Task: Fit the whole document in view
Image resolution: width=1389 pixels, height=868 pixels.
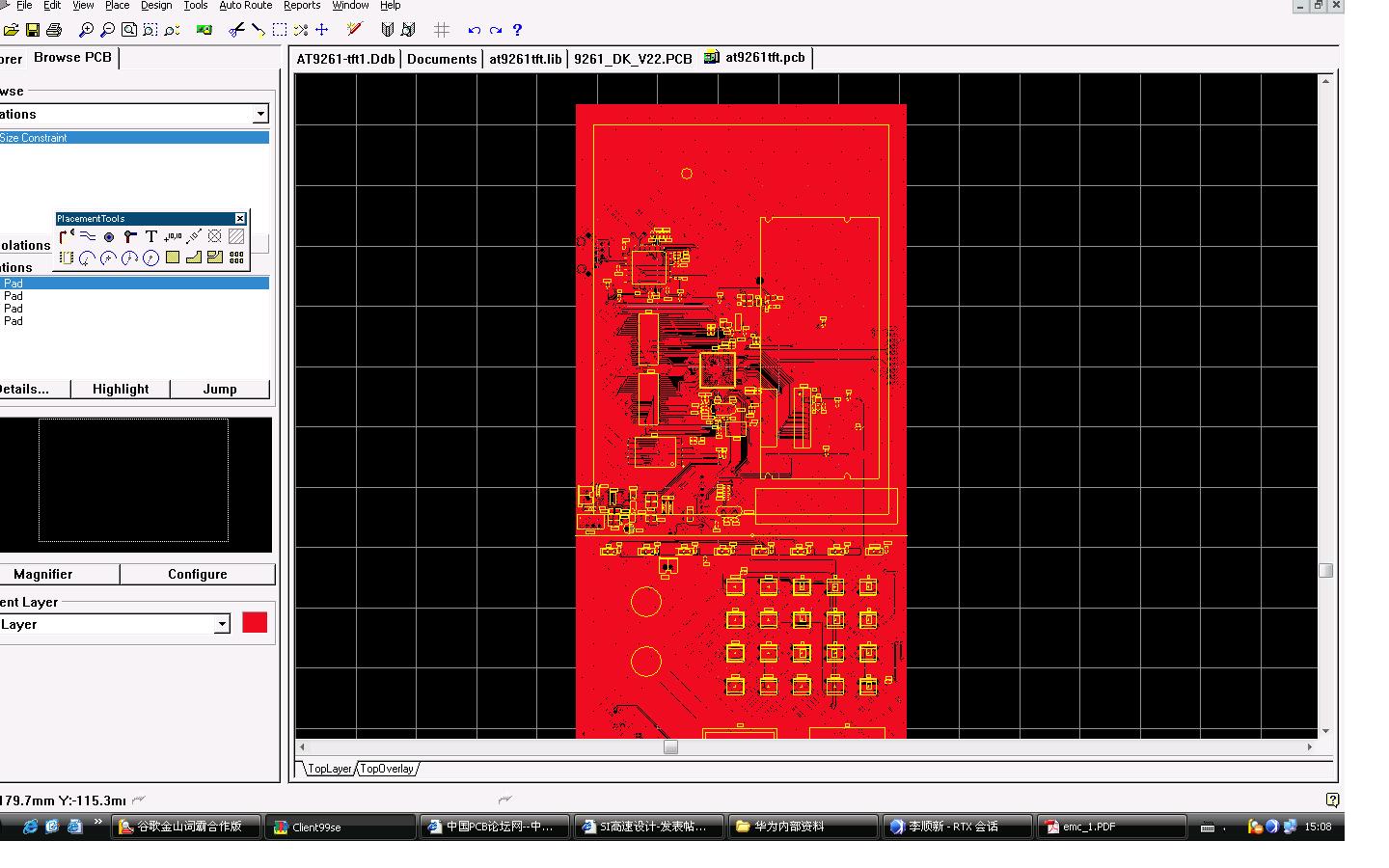Action: pyautogui.click(x=128, y=30)
